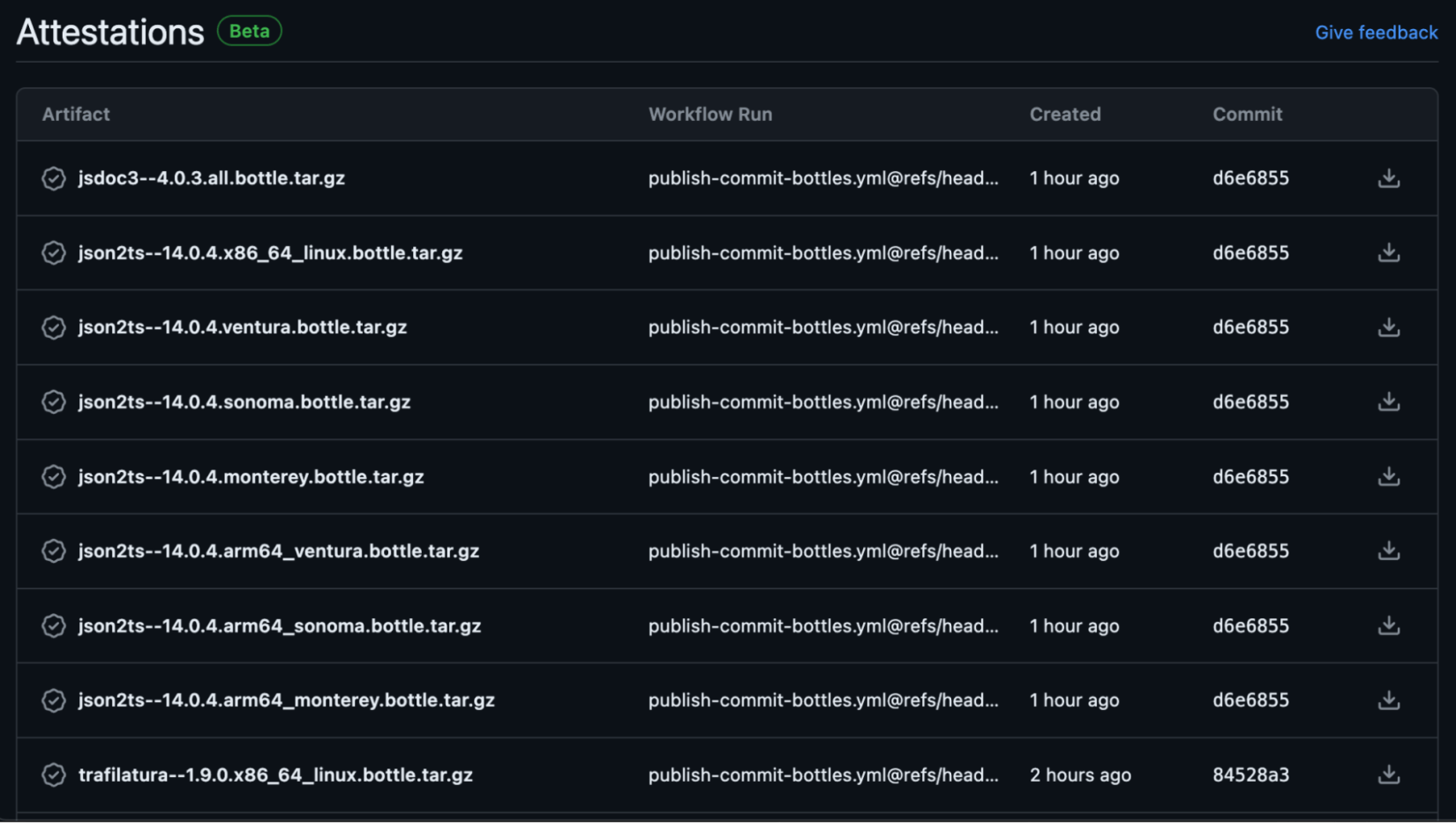Open commit d6e6855 for jsdoc3 row
This screenshot has width=1456, height=823.
tap(1250, 178)
